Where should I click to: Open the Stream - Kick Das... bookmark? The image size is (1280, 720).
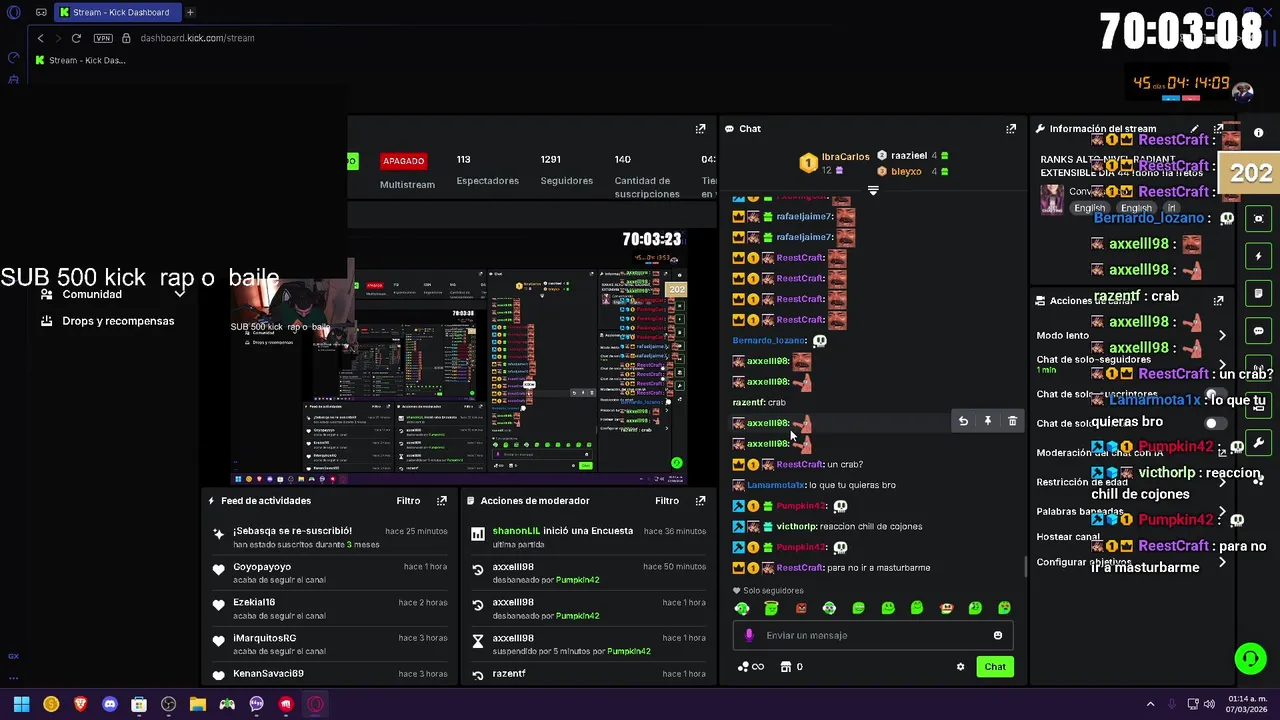coord(80,60)
